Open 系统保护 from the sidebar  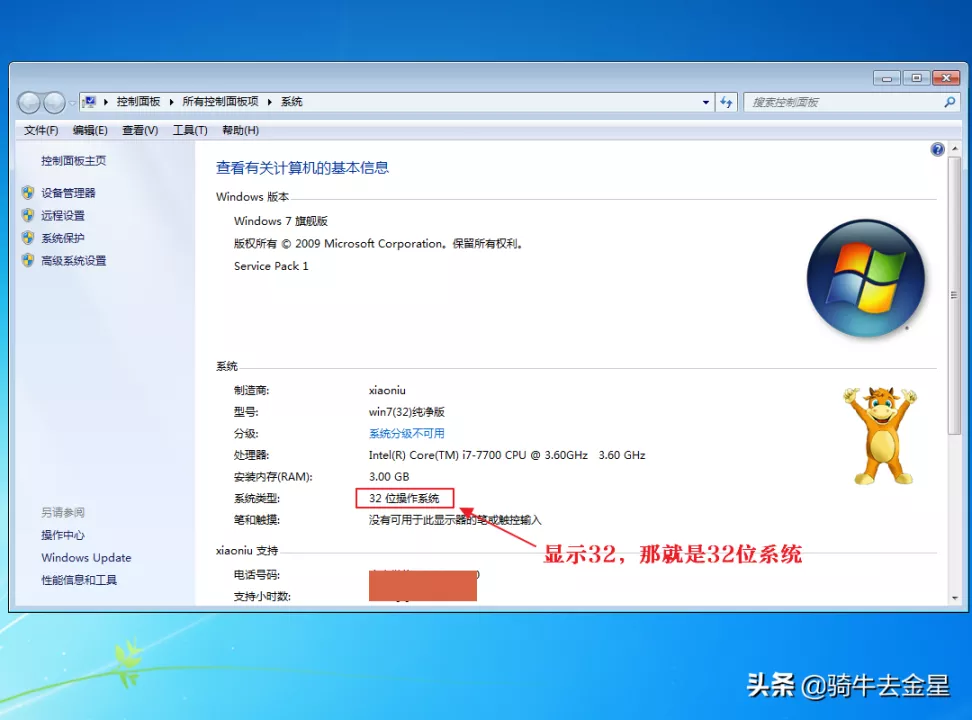(63, 238)
